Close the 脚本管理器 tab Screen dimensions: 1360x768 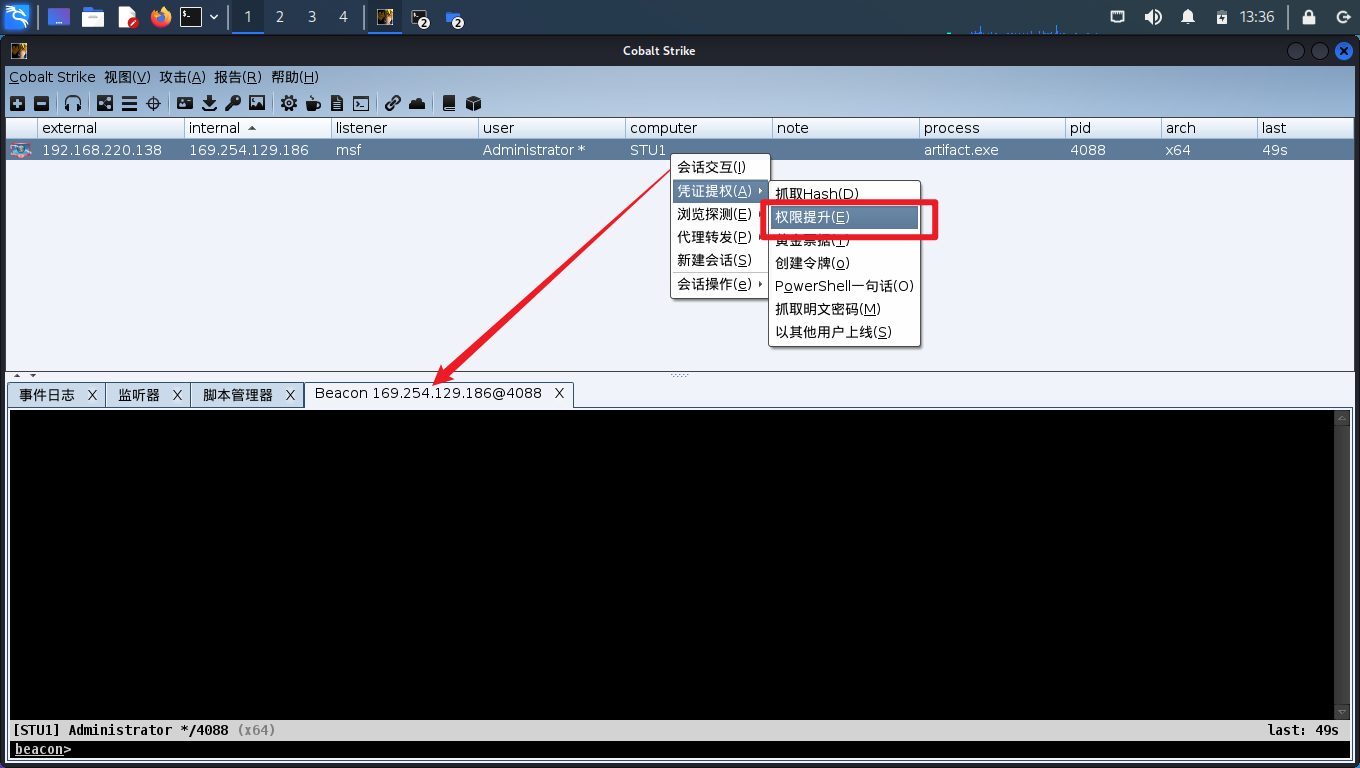291,395
